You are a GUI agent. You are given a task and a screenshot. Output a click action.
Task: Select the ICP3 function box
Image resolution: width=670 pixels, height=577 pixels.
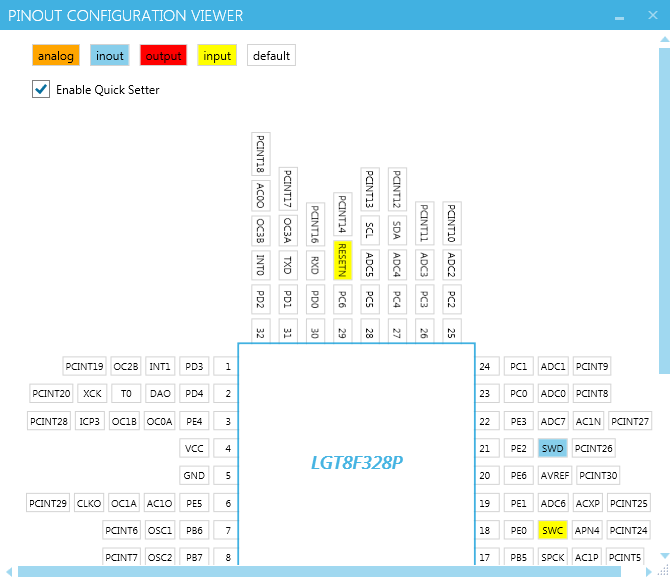[x=90, y=421]
